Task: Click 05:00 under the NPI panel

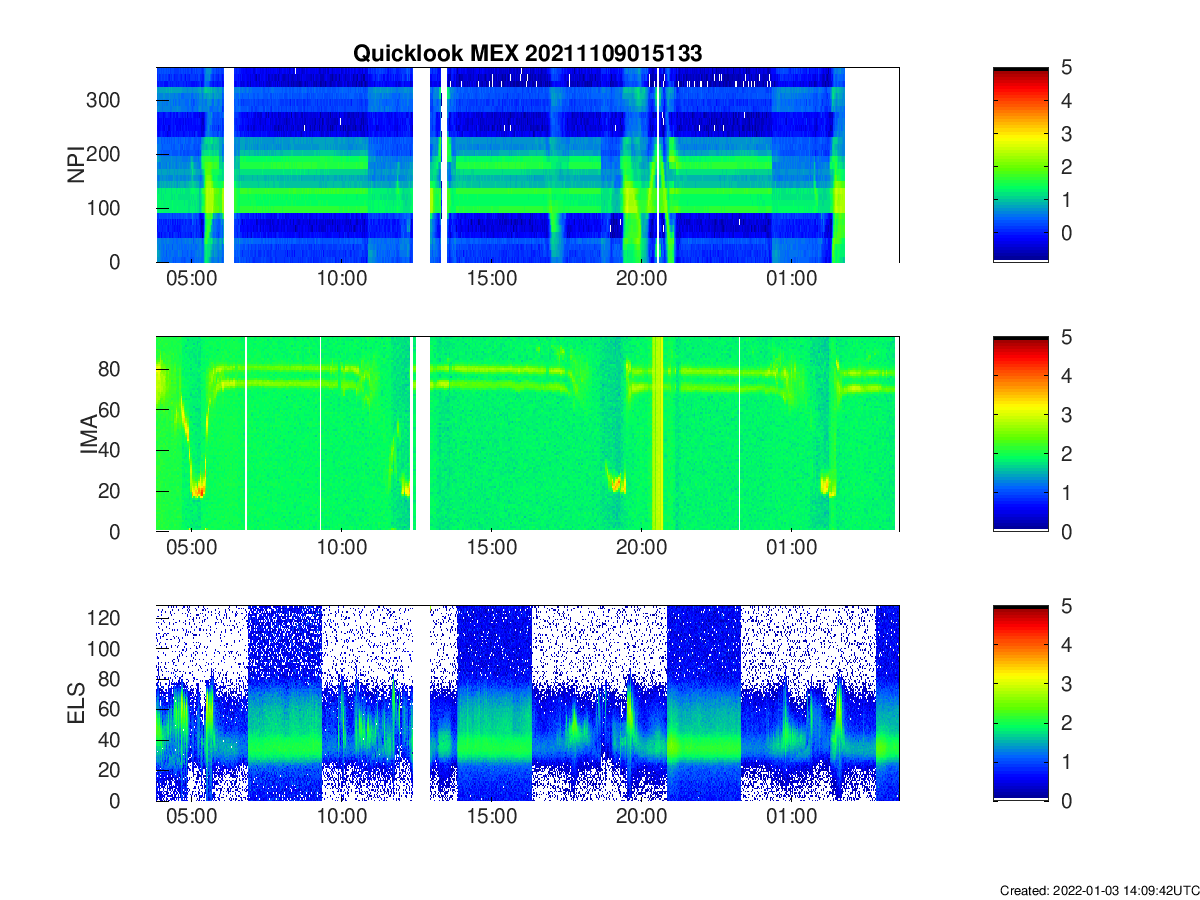Action: tap(191, 279)
